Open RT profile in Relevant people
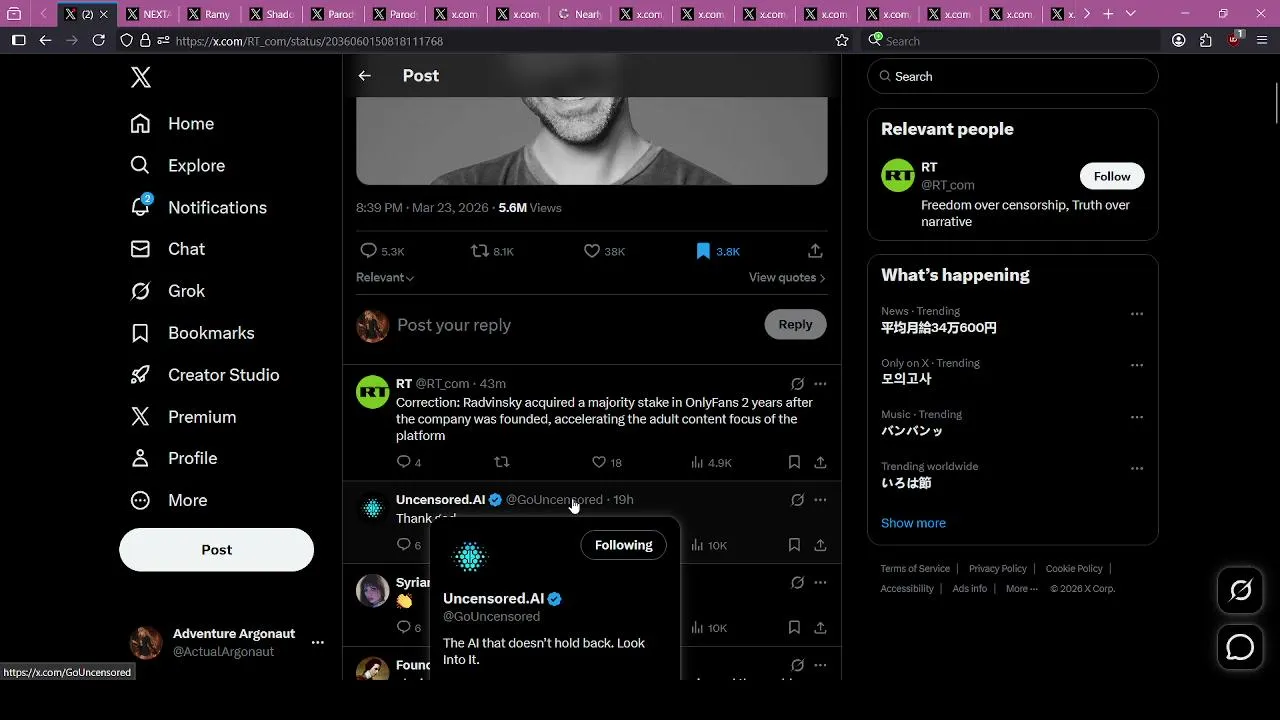Image resolution: width=1280 pixels, height=720 pixels. click(929, 167)
